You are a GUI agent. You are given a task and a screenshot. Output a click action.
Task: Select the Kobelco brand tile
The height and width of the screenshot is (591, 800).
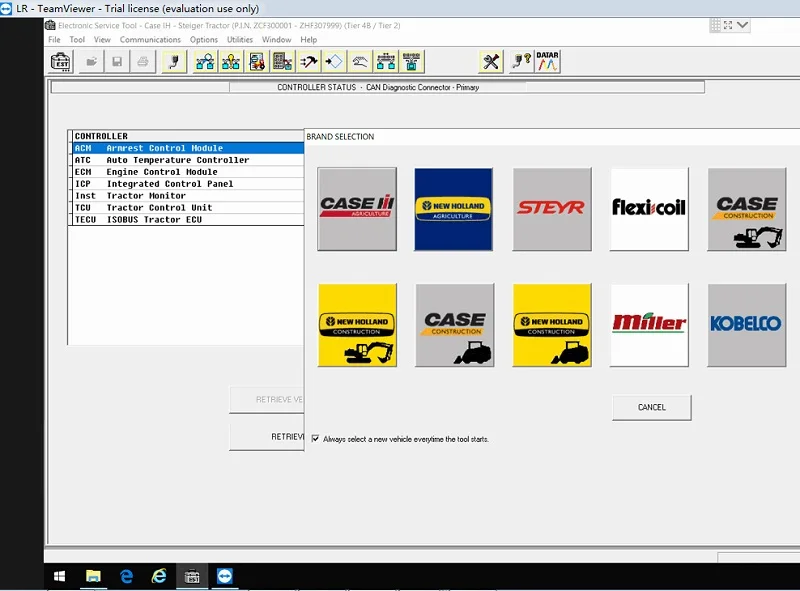746,325
